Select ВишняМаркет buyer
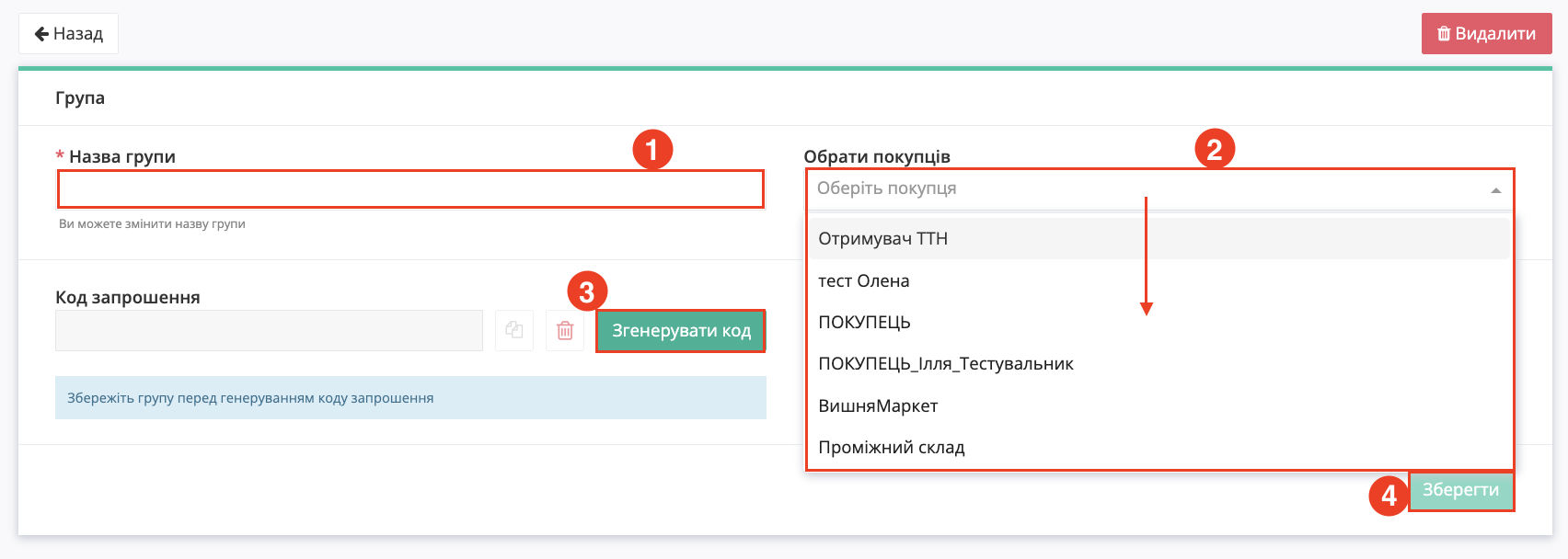Image resolution: width=1568 pixels, height=559 pixels. 1159,405
